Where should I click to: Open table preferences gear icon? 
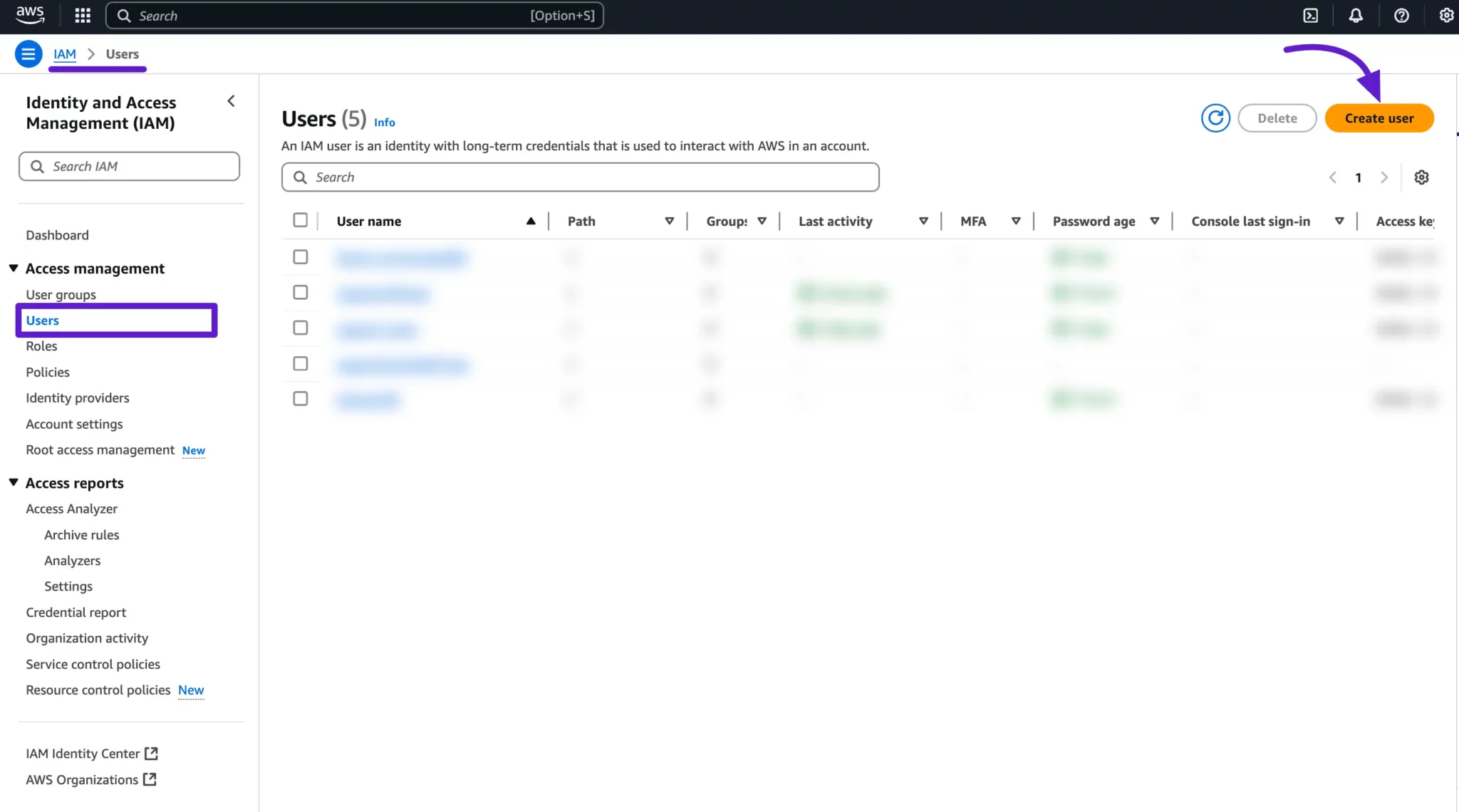pos(1421,177)
